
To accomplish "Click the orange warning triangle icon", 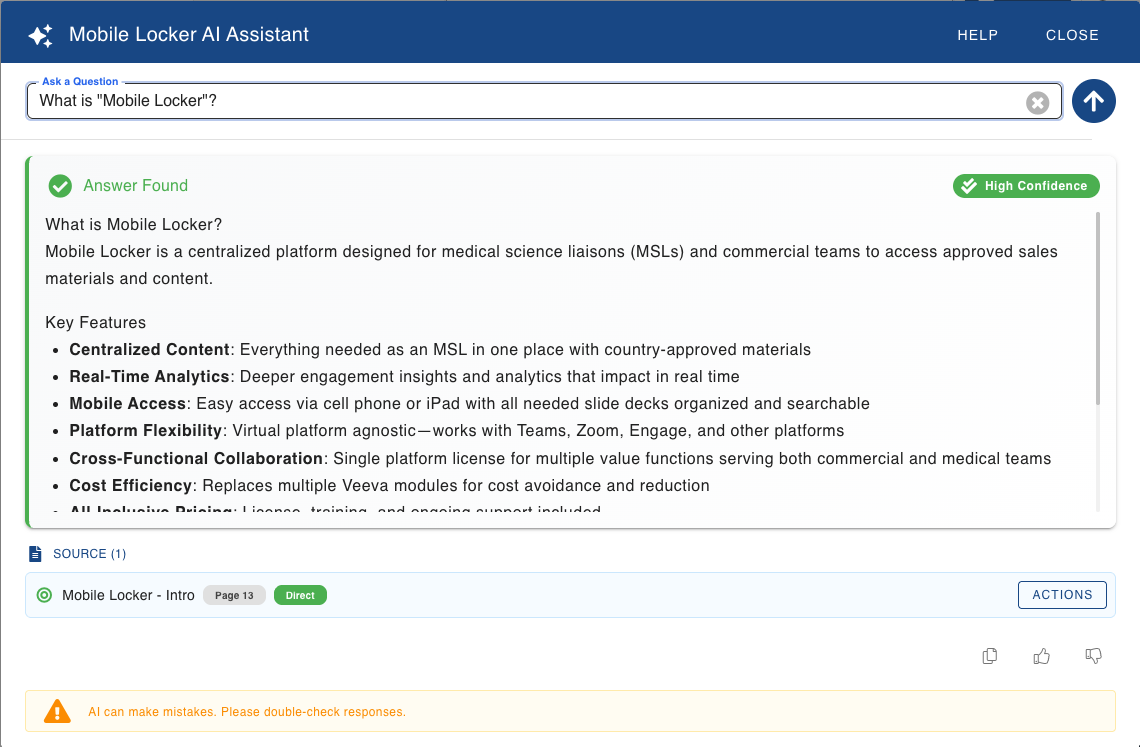I will tap(57, 711).
